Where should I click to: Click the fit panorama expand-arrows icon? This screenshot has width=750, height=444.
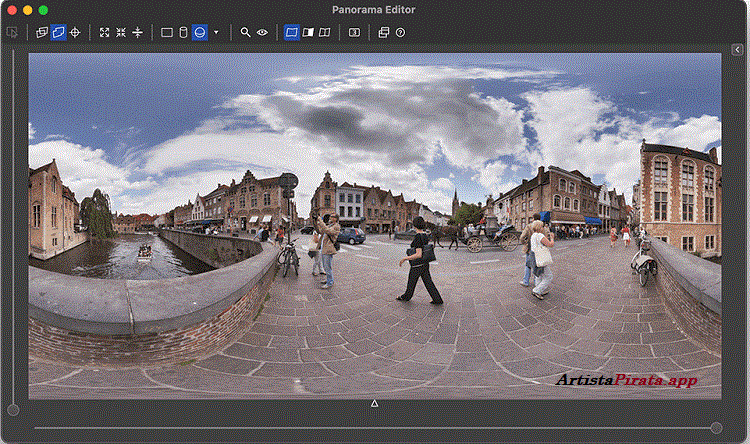pos(104,32)
